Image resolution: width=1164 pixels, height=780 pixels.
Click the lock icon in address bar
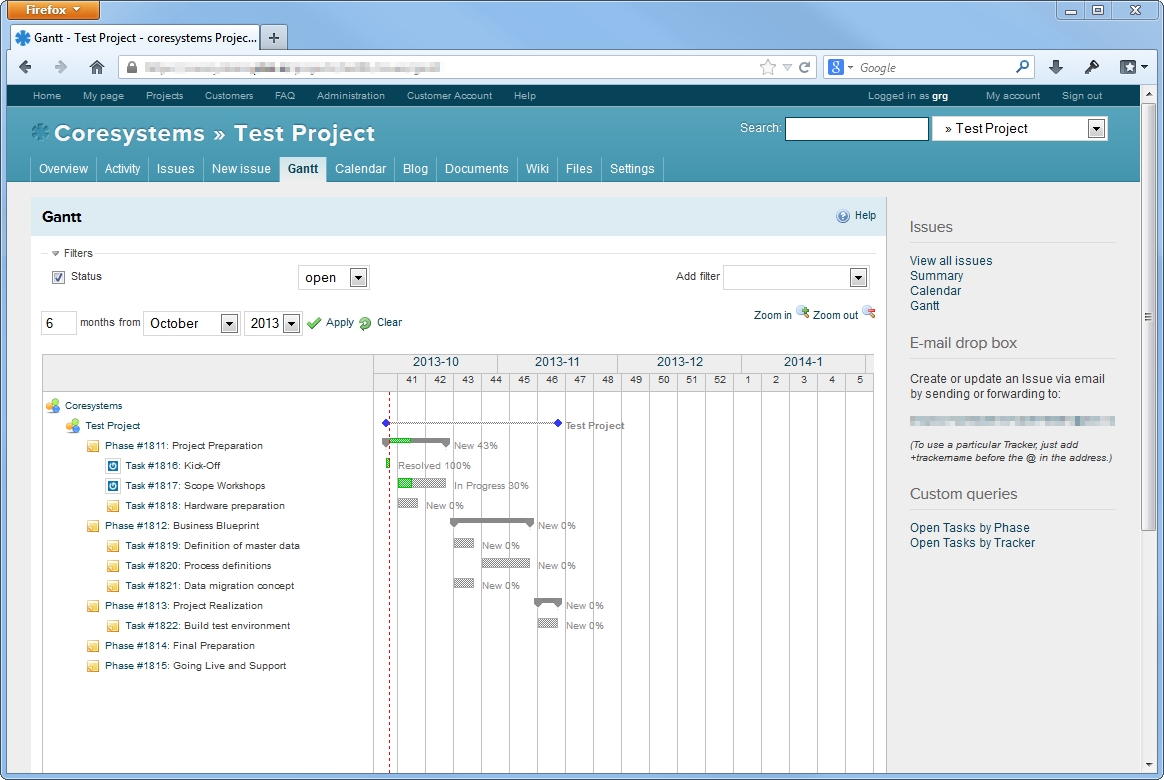coord(132,68)
